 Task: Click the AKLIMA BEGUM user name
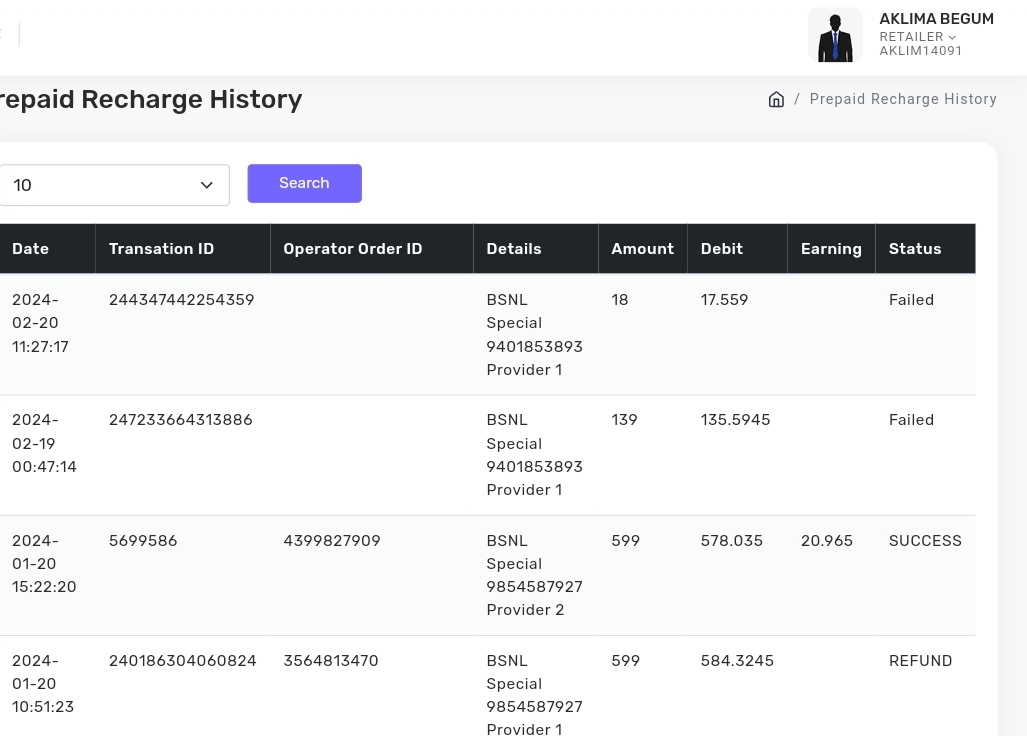pyautogui.click(x=936, y=19)
